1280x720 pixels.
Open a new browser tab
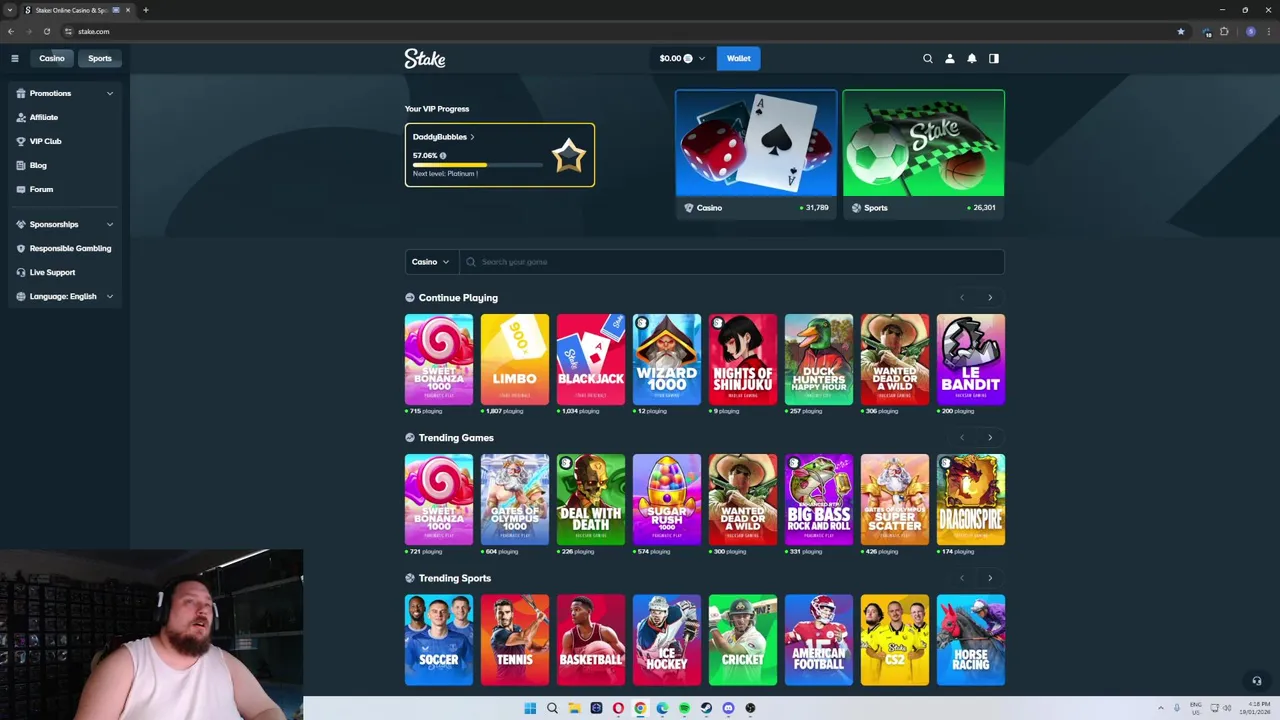click(146, 10)
